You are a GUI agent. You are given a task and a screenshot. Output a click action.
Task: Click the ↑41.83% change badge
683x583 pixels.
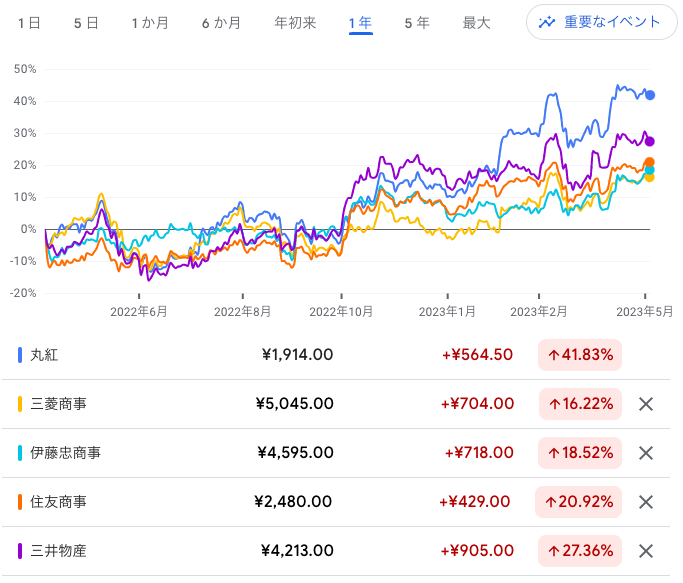(580, 355)
